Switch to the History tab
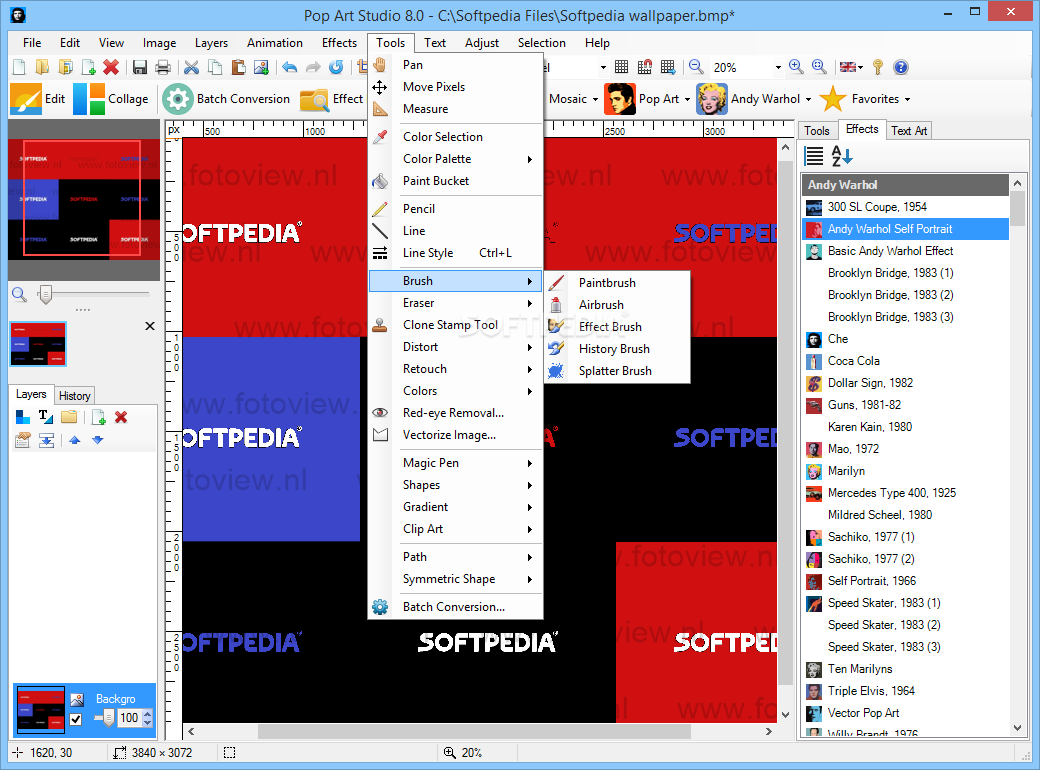The image size is (1040, 770). click(x=74, y=396)
